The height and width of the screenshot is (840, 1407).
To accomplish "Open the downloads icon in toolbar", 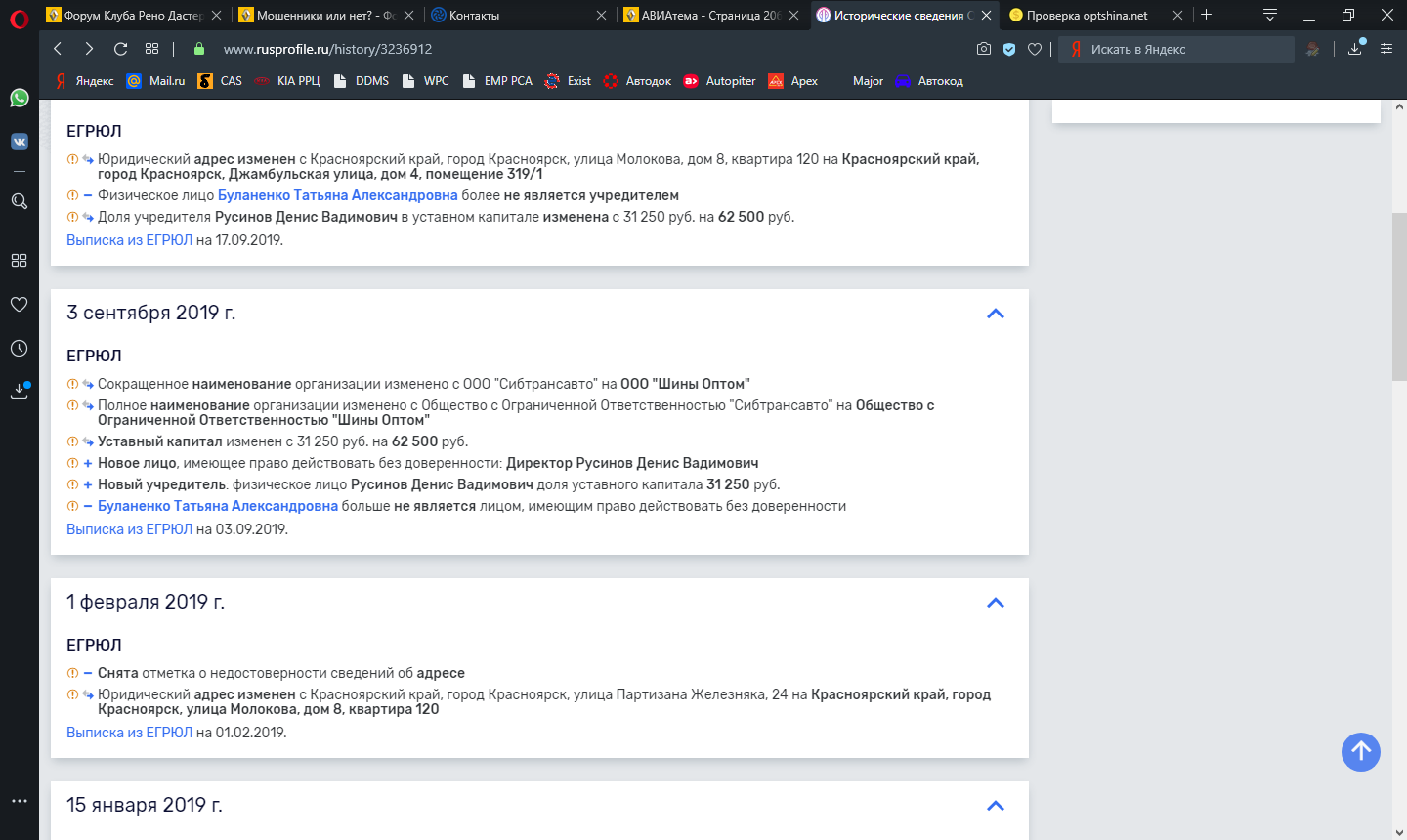I will pos(1355,49).
